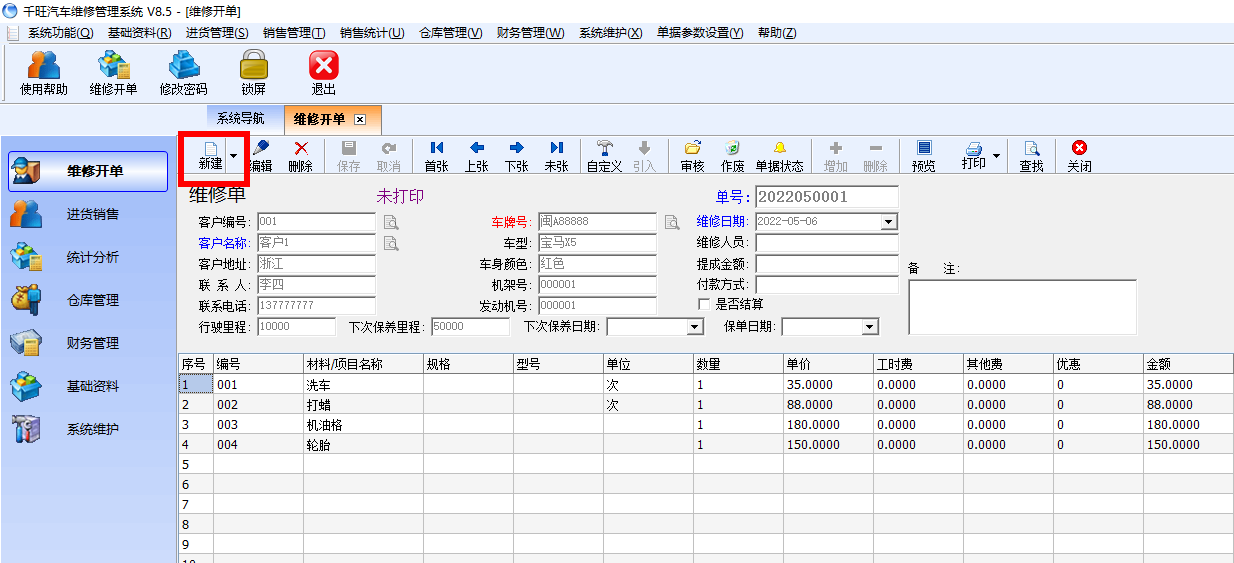Open 修改密码 password change
The width and height of the screenshot is (1234, 563).
coord(183,73)
